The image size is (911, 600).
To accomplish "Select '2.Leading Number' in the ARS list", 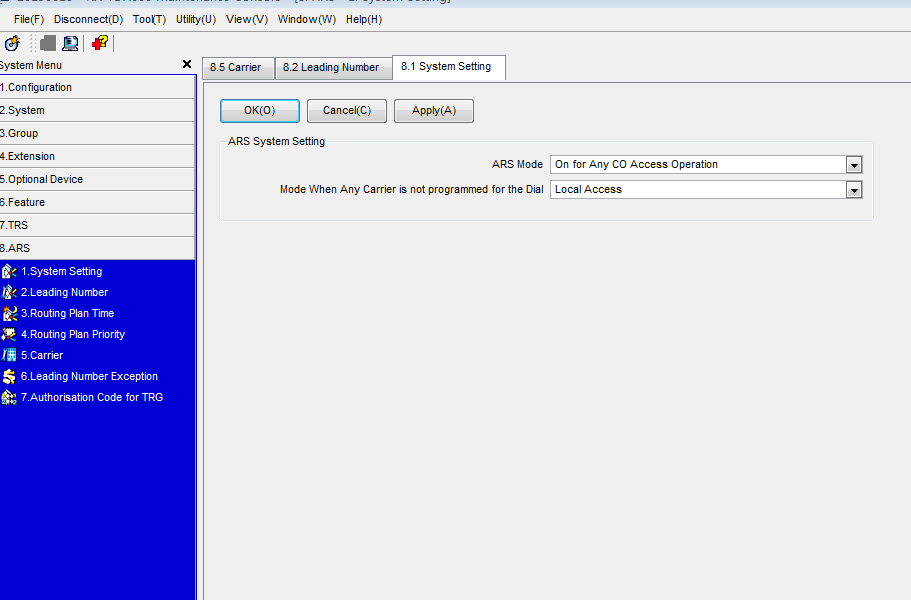I will coord(64,292).
